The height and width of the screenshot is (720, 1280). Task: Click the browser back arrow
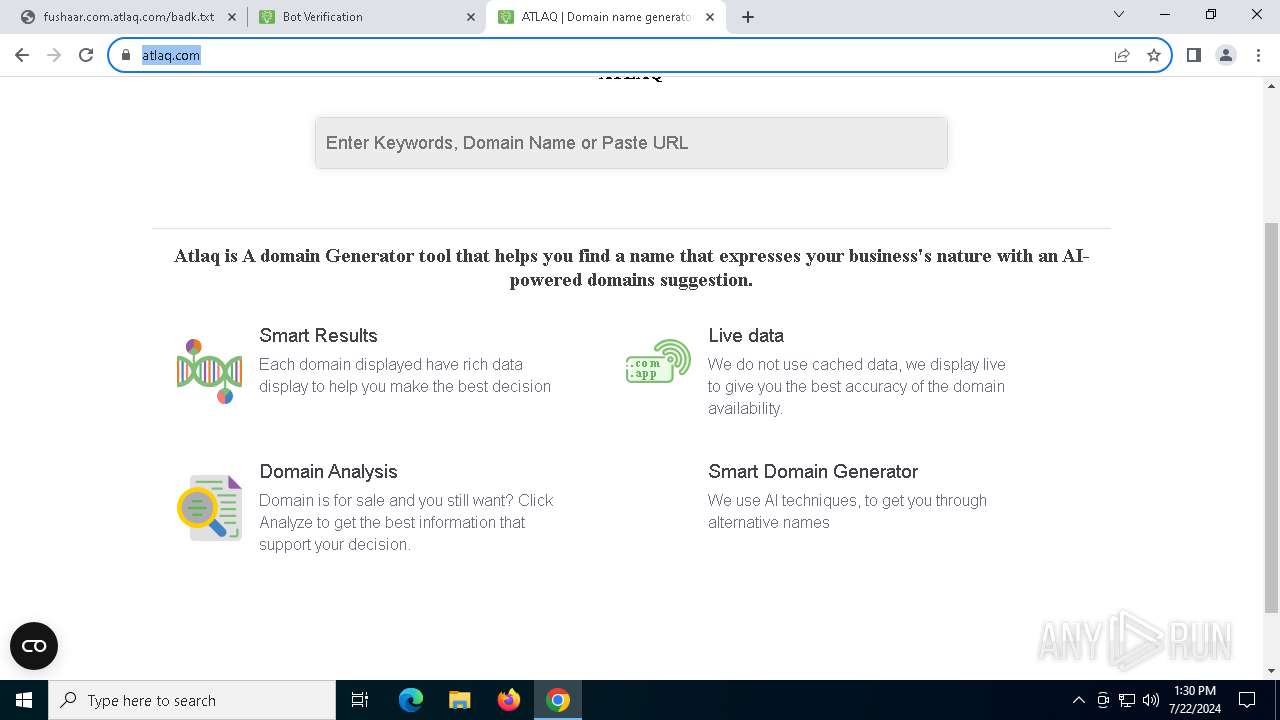pyautogui.click(x=22, y=55)
